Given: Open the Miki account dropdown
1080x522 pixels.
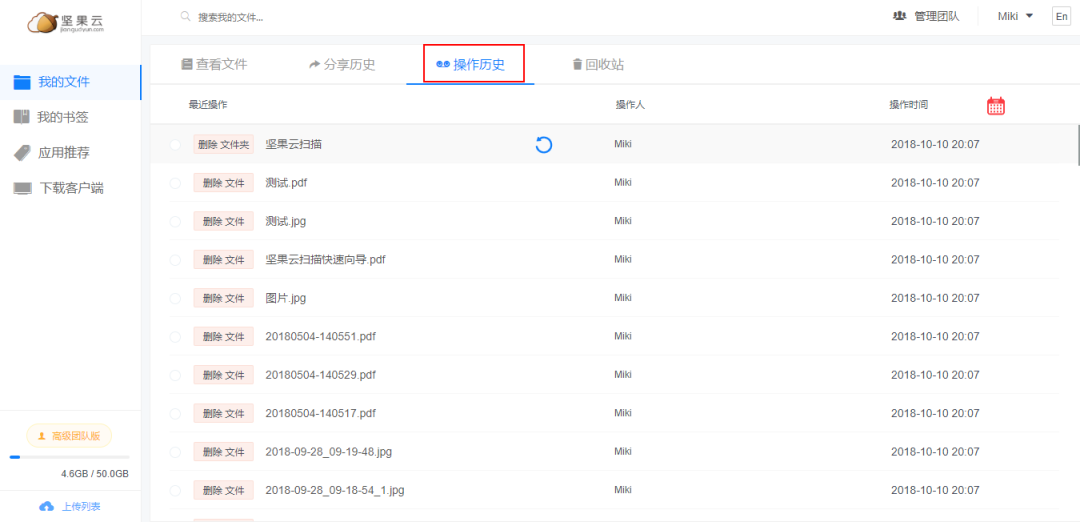Looking at the screenshot, I should click(1015, 16).
